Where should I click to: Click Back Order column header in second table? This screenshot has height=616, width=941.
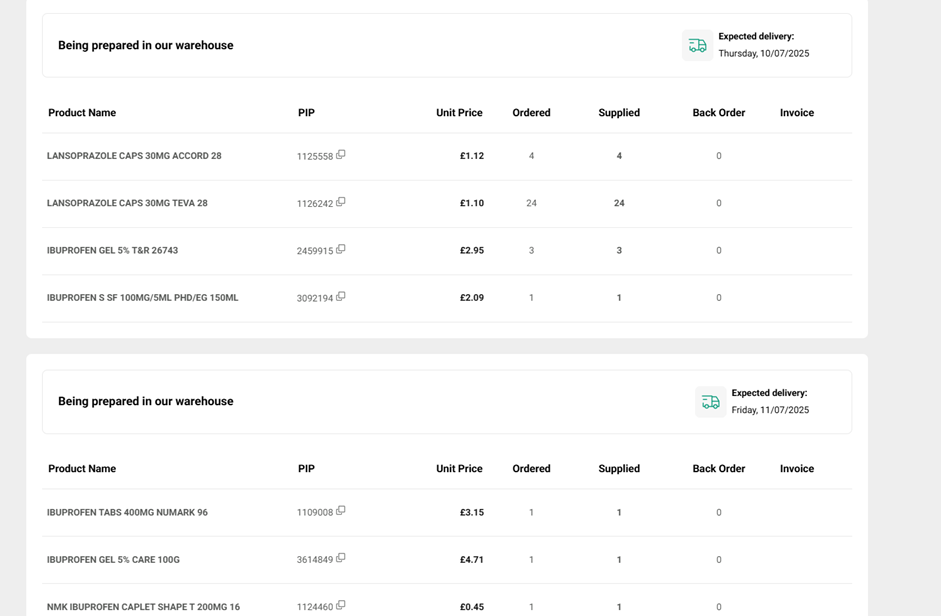pos(718,469)
